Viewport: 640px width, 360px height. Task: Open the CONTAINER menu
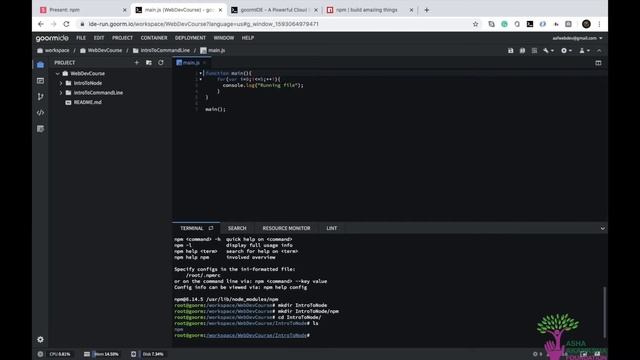154,38
